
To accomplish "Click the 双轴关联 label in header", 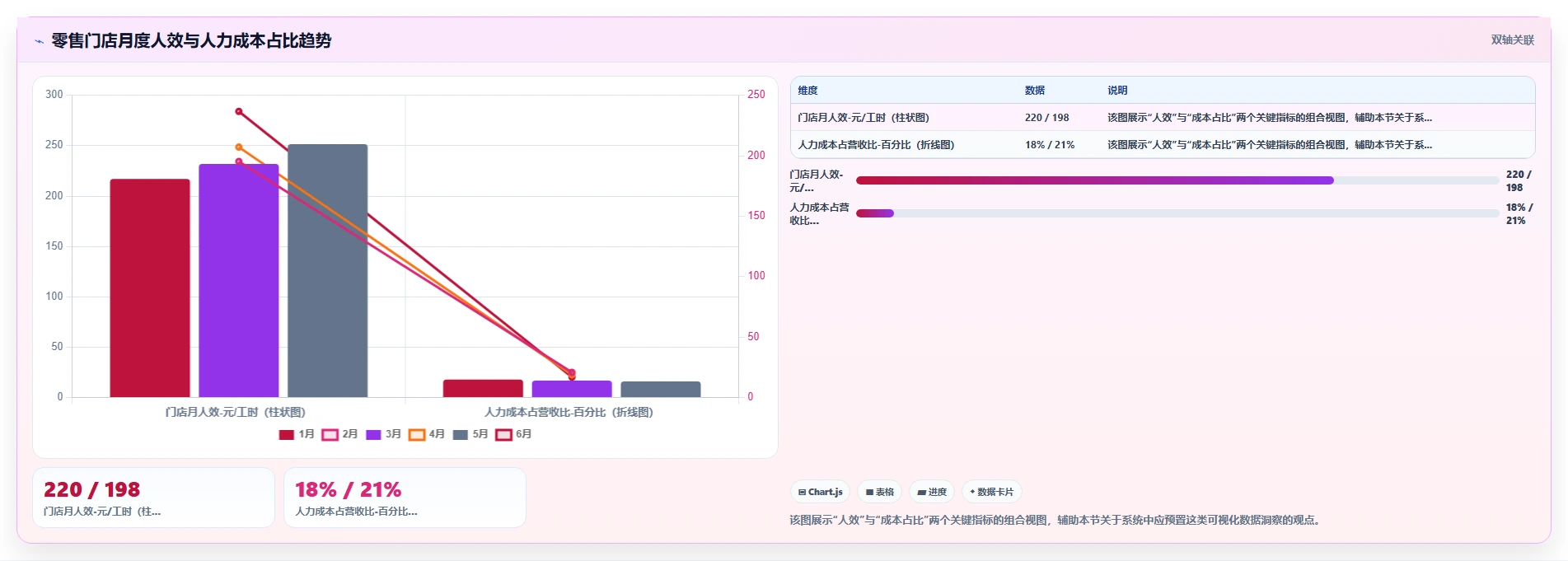I will [1512, 40].
